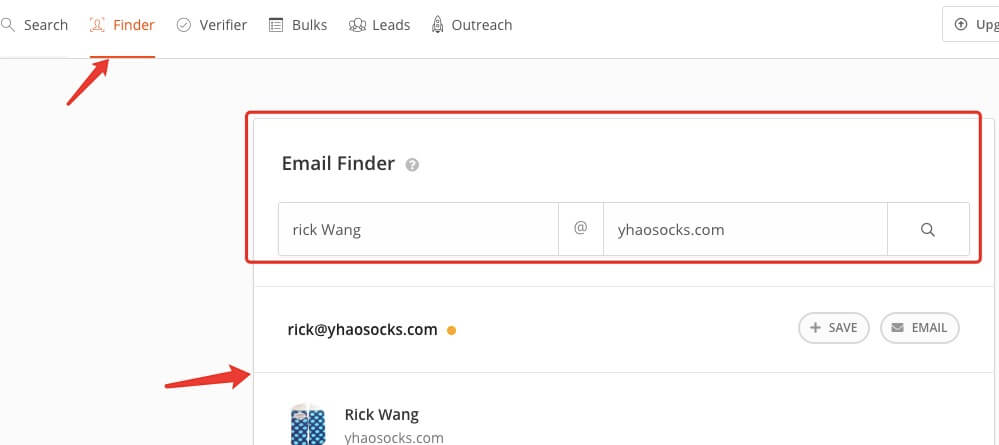This screenshot has height=445, width=999.
Task: Save the rick@yhaosocks.com result
Action: [834, 328]
